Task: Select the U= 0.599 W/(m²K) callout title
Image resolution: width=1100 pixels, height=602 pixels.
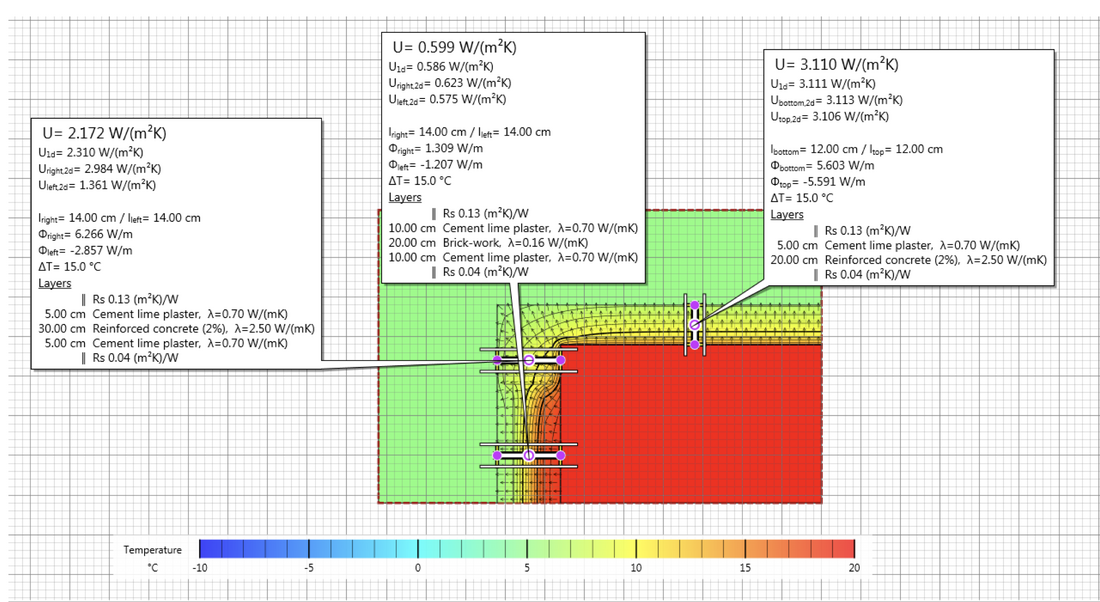Action: (x=454, y=47)
